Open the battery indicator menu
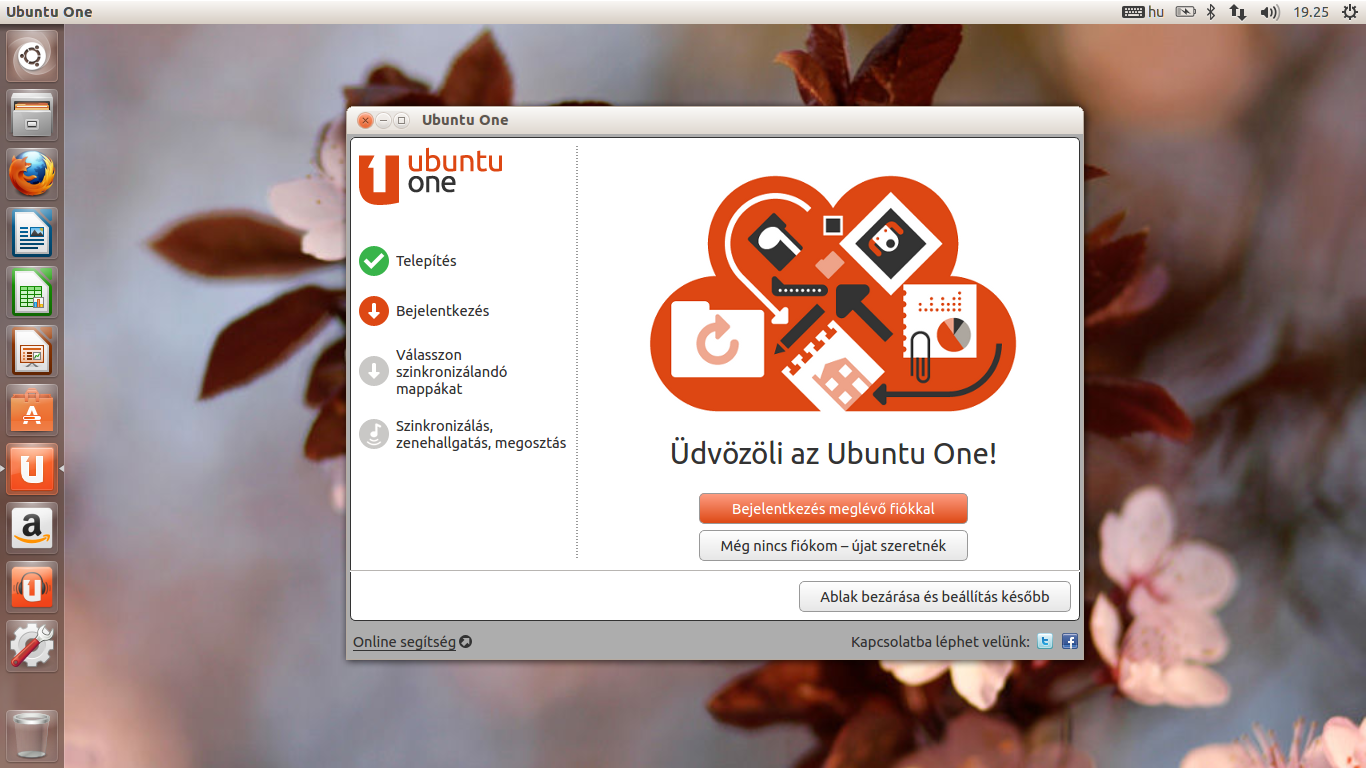This screenshot has height=768, width=1366. point(1185,12)
